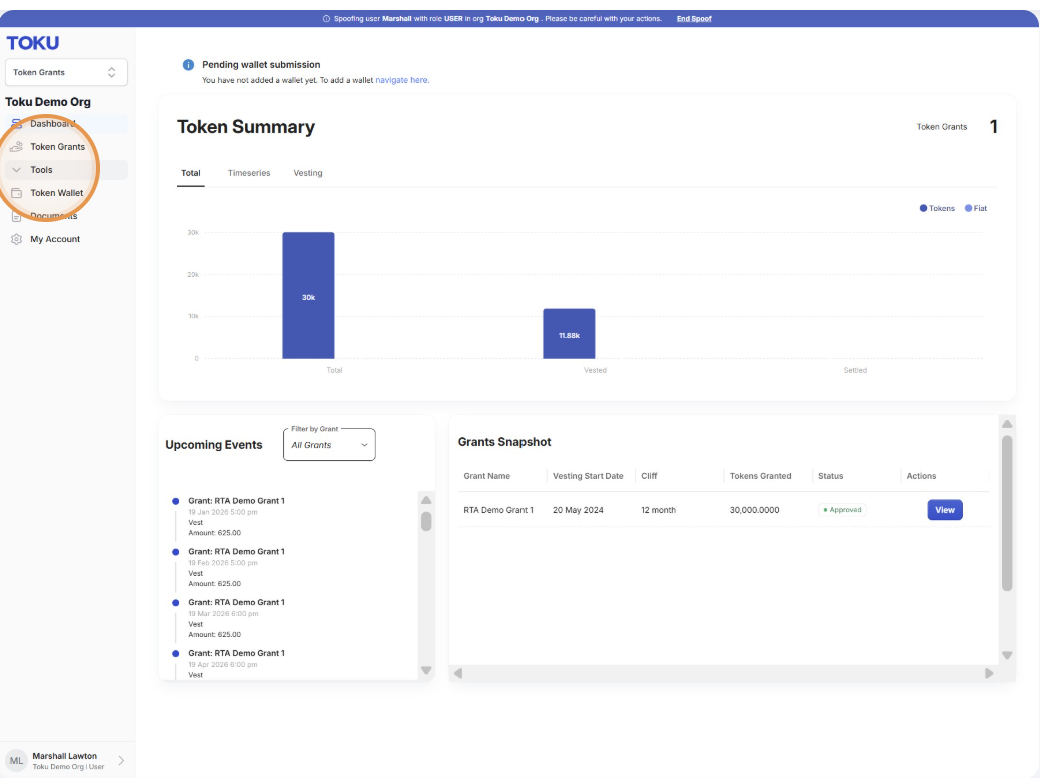This screenshot has height=778, width=1040.
Task: Follow the navigate here link
Action: coord(402,80)
